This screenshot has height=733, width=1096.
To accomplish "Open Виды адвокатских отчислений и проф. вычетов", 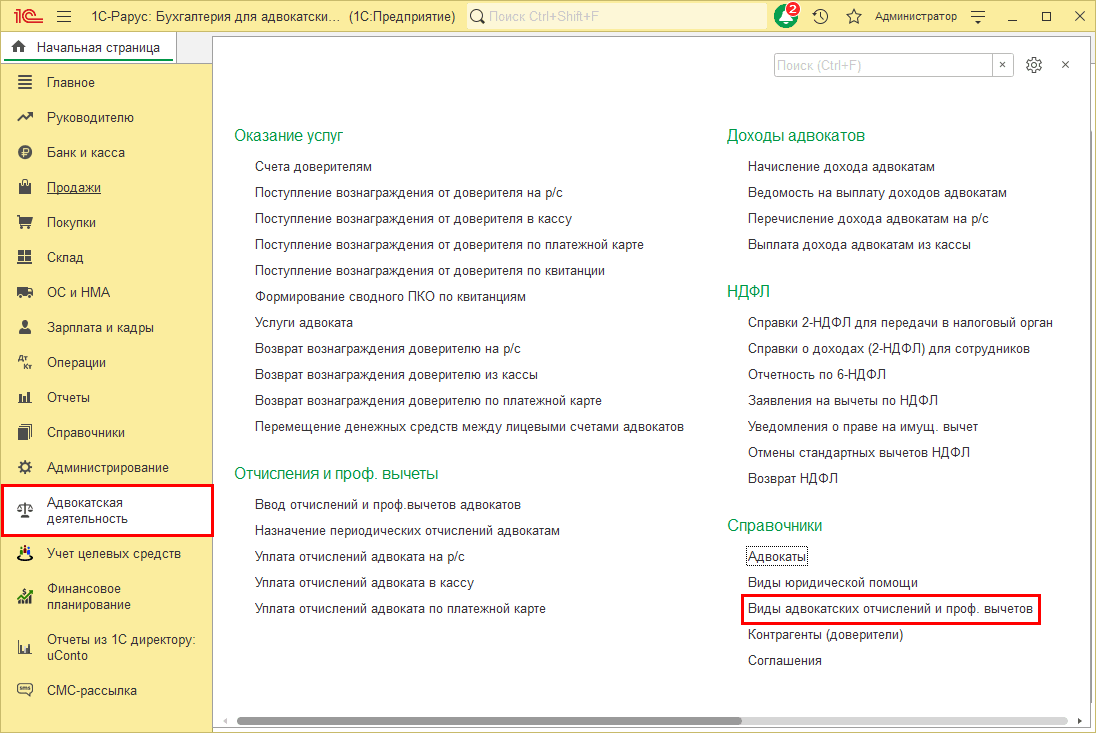I will 890,608.
